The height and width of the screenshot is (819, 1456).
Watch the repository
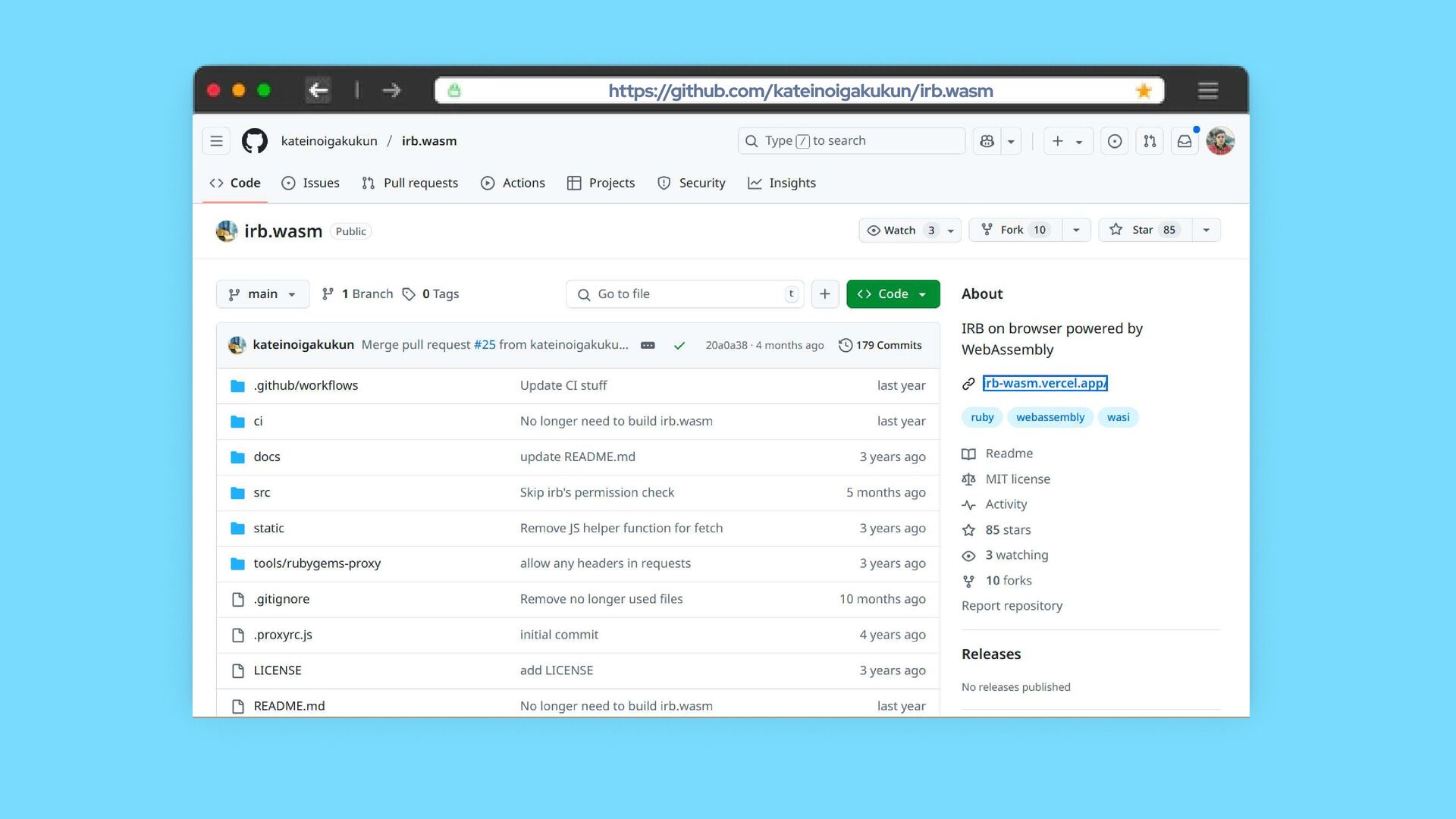901,231
